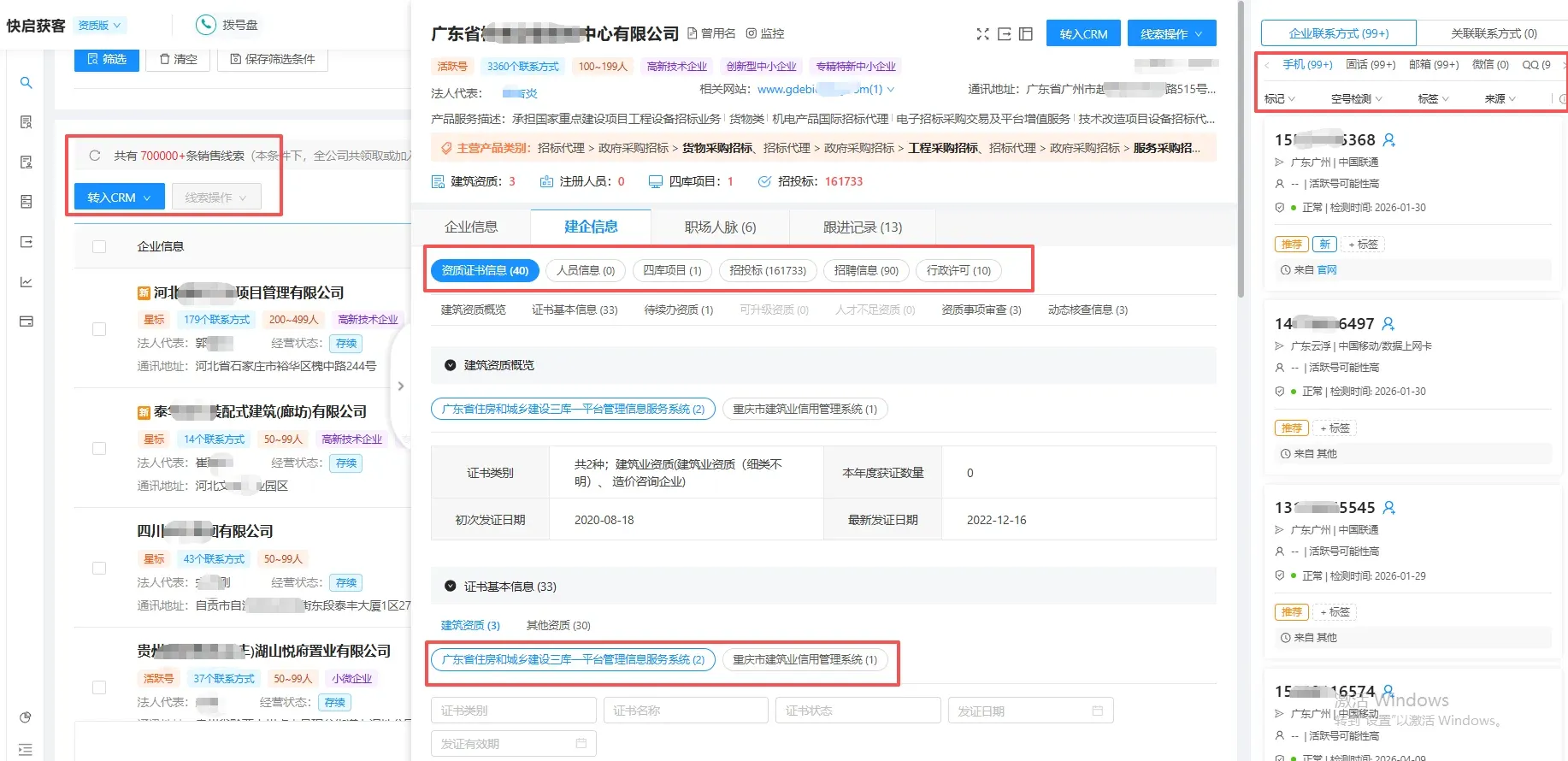
Task: Click the refresh icon beside sales leads count
Action: pos(95,156)
